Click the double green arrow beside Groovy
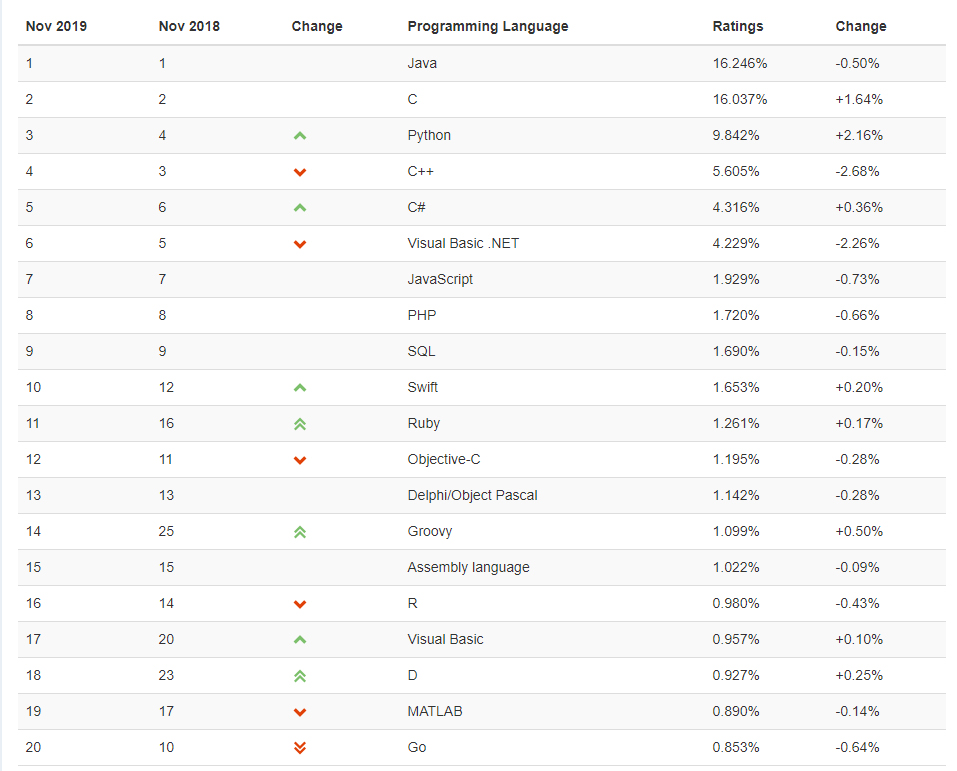Viewport: 957px width, 771px height. coord(300,532)
